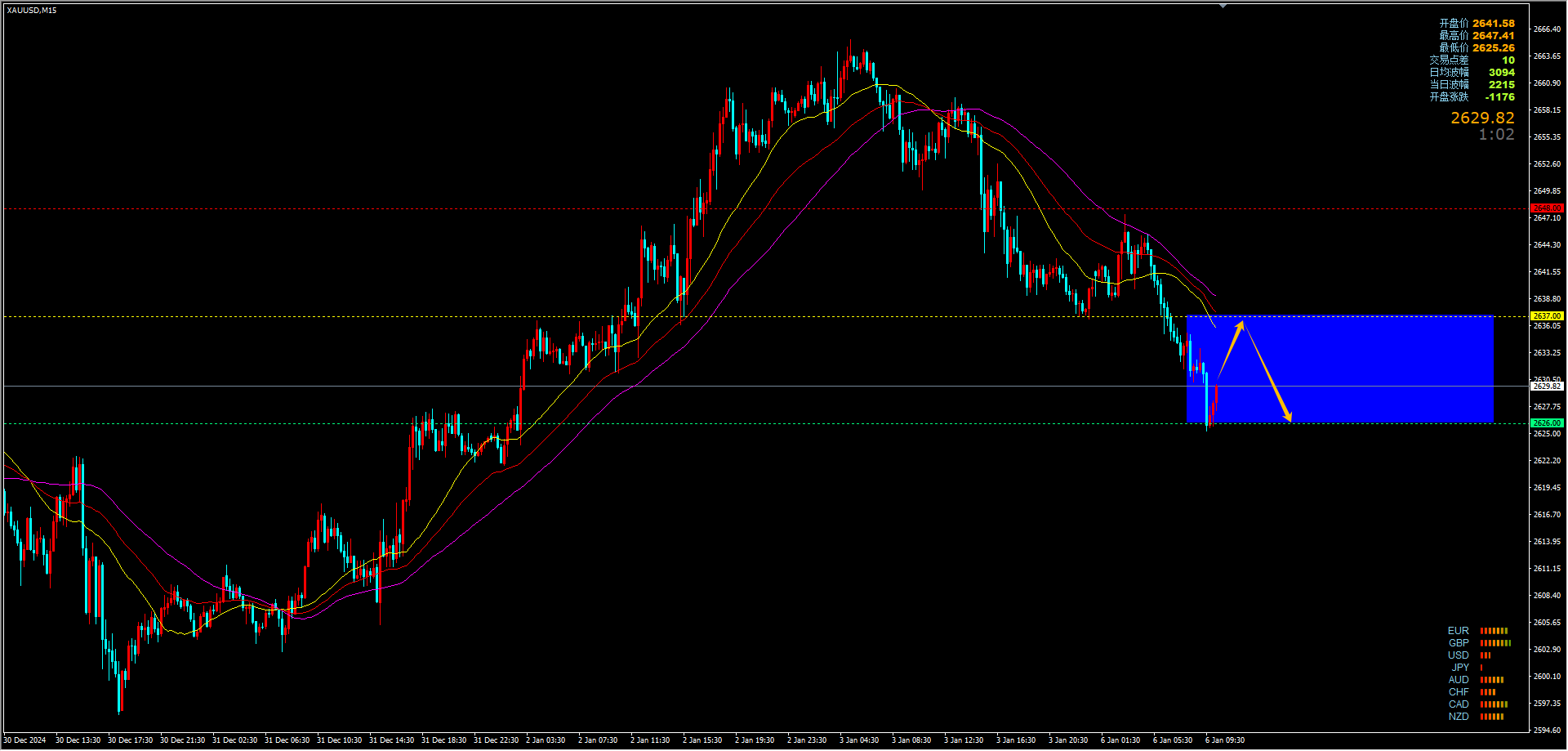Click the large orange 2629.82 price readout
The width and height of the screenshot is (1568, 751).
1482,118
